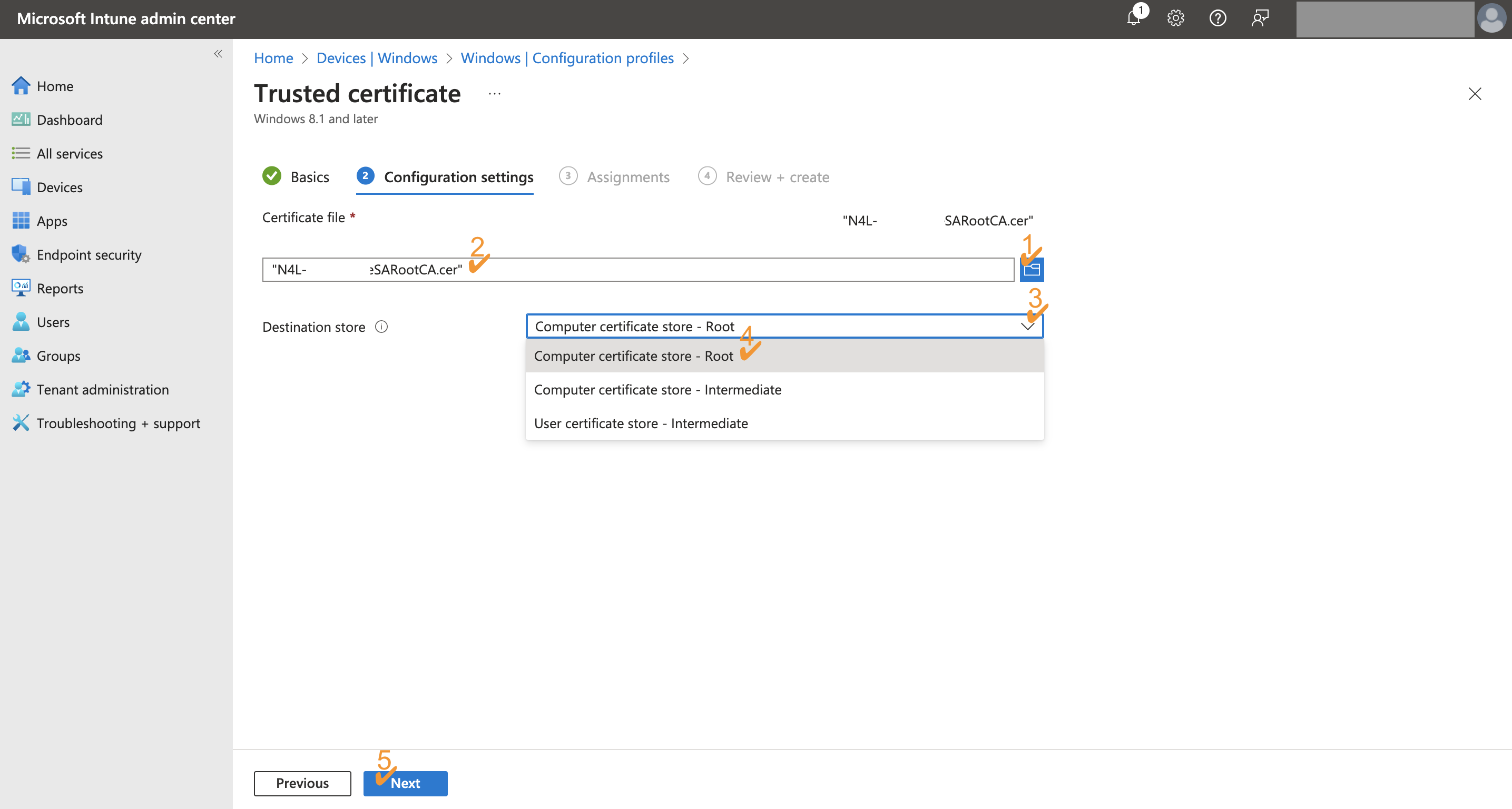The image size is (1512, 809).
Task: Open the settings gear
Action: click(1176, 18)
